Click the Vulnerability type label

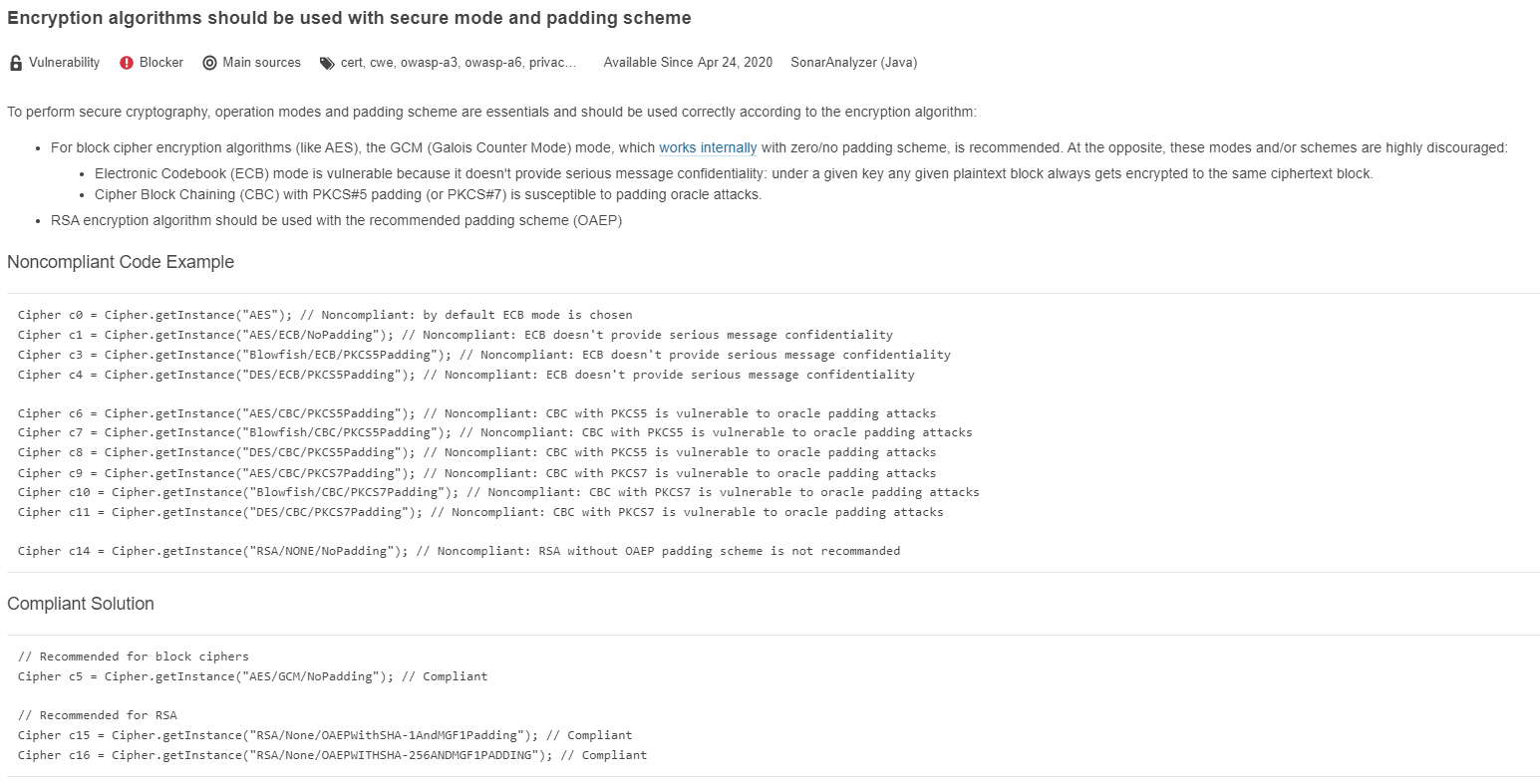tap(64, 62)
